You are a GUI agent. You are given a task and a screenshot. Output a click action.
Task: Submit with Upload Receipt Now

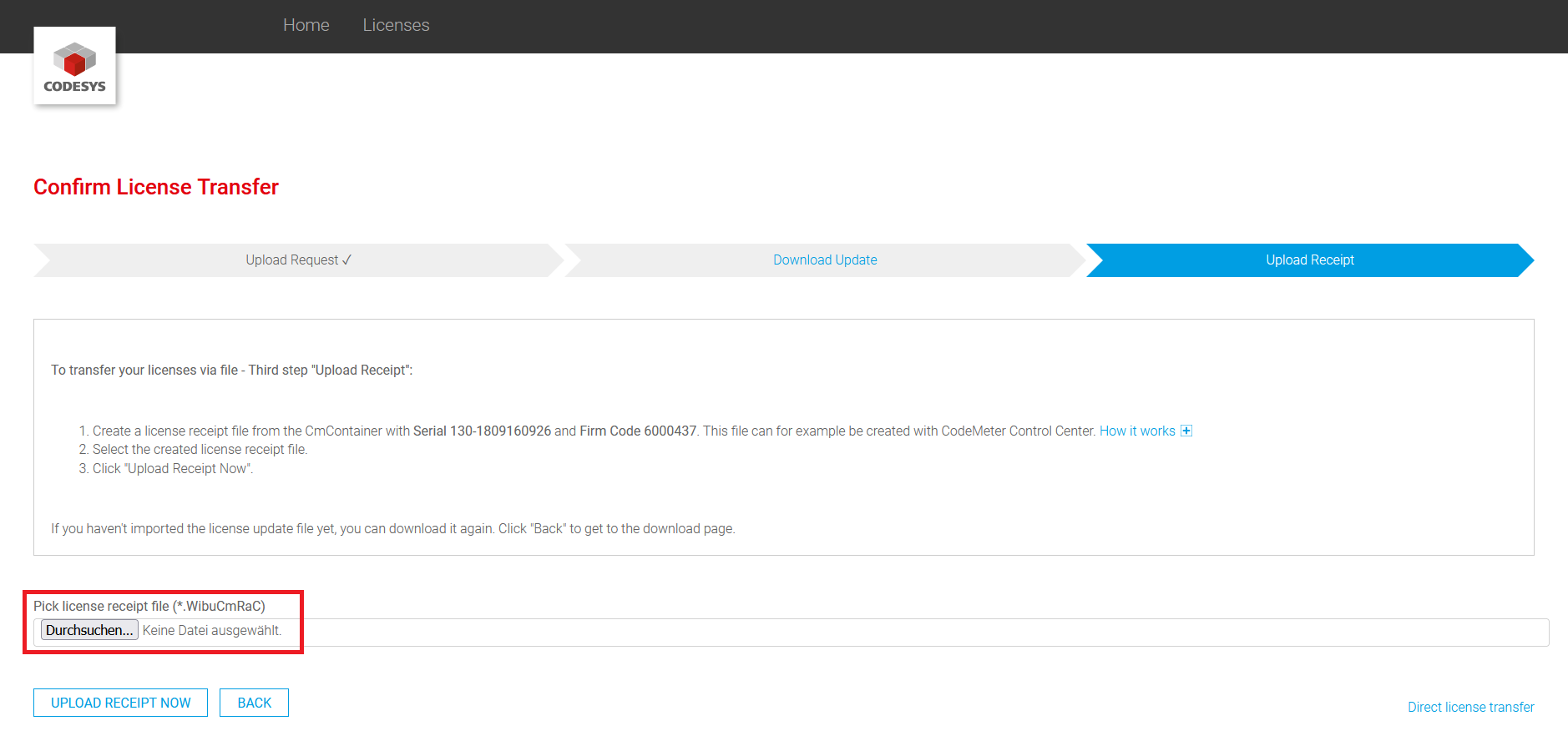[120, 703]
